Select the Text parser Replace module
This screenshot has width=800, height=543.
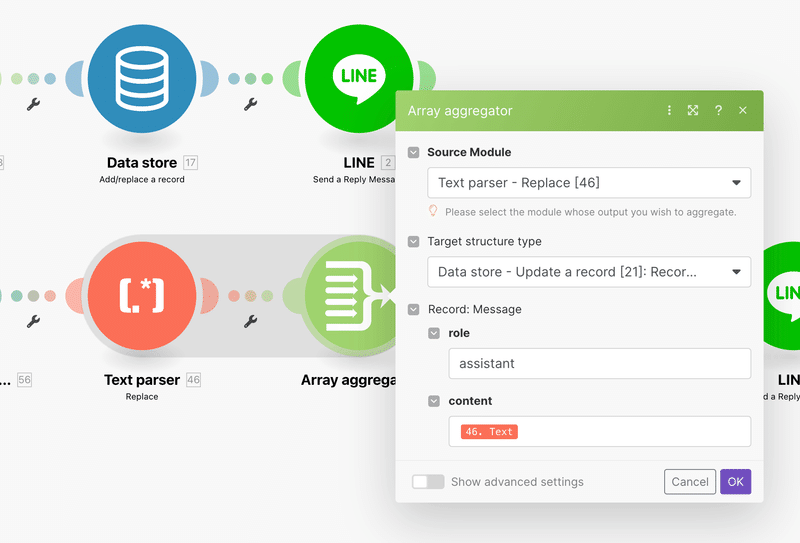click(x=142, y=295)
